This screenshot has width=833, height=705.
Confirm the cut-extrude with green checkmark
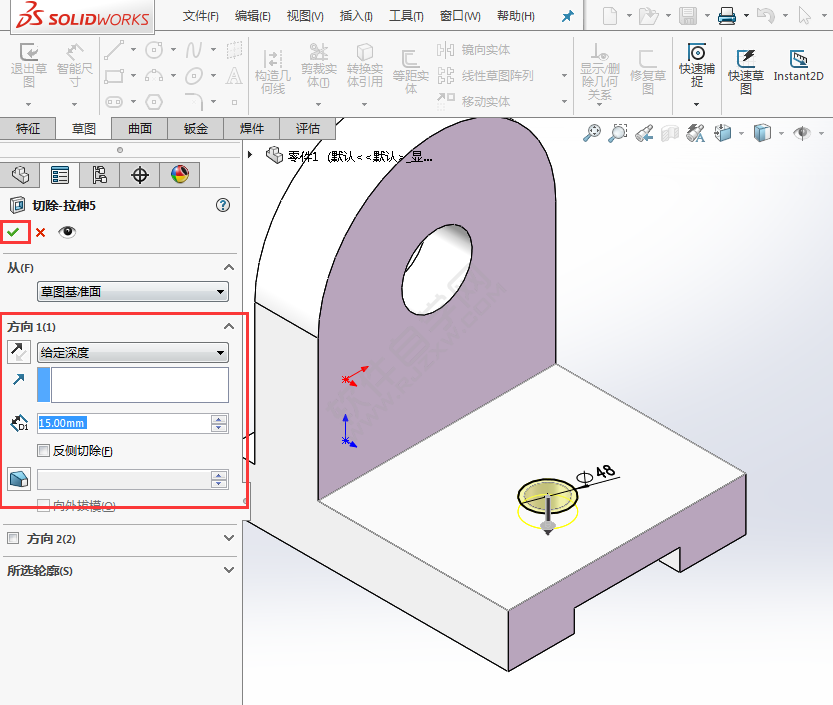tap(15, 231)
